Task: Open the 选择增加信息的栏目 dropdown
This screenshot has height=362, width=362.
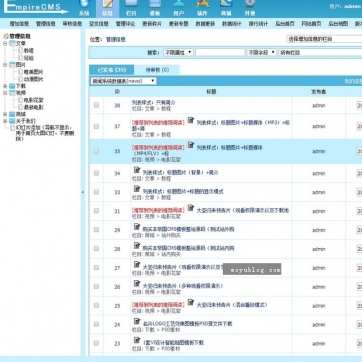Action: 324,39
